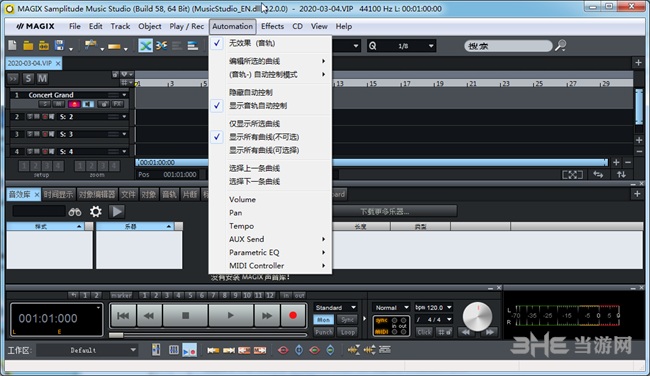Toggle metronome Click button
Viewport: 650px width, 376px height.
424,332
